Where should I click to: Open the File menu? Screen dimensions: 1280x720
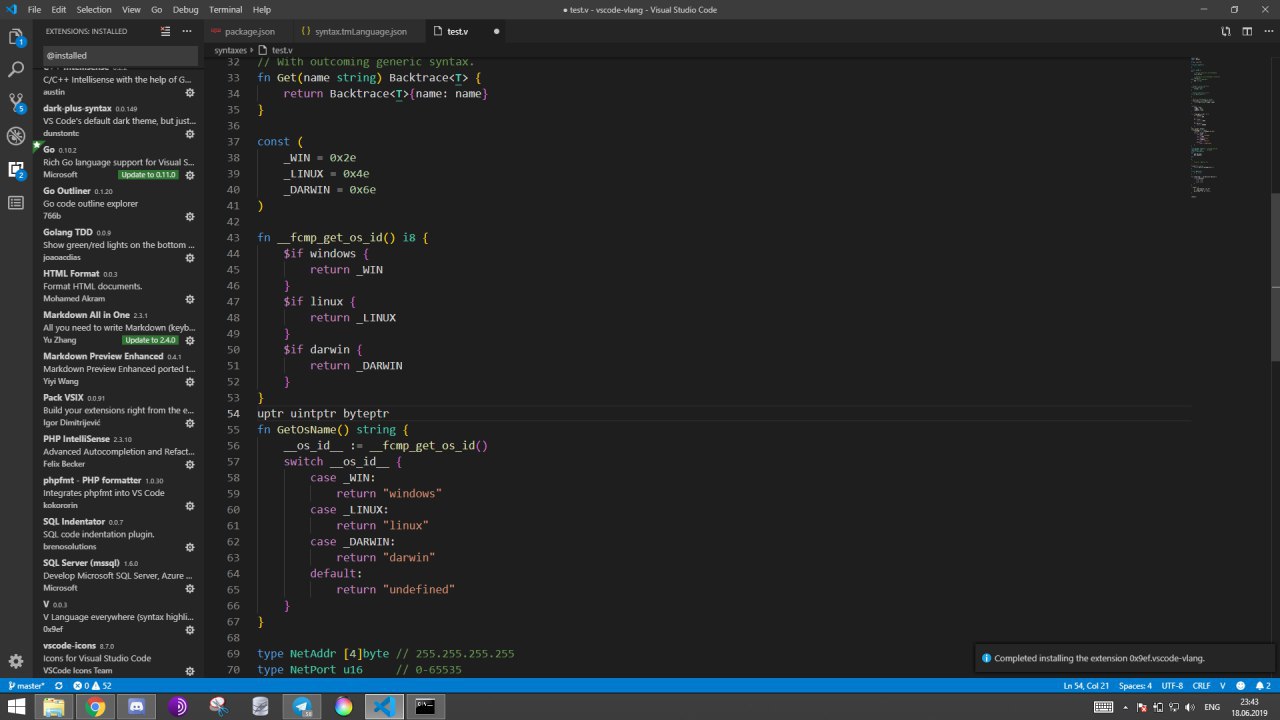tap(34, 9)
